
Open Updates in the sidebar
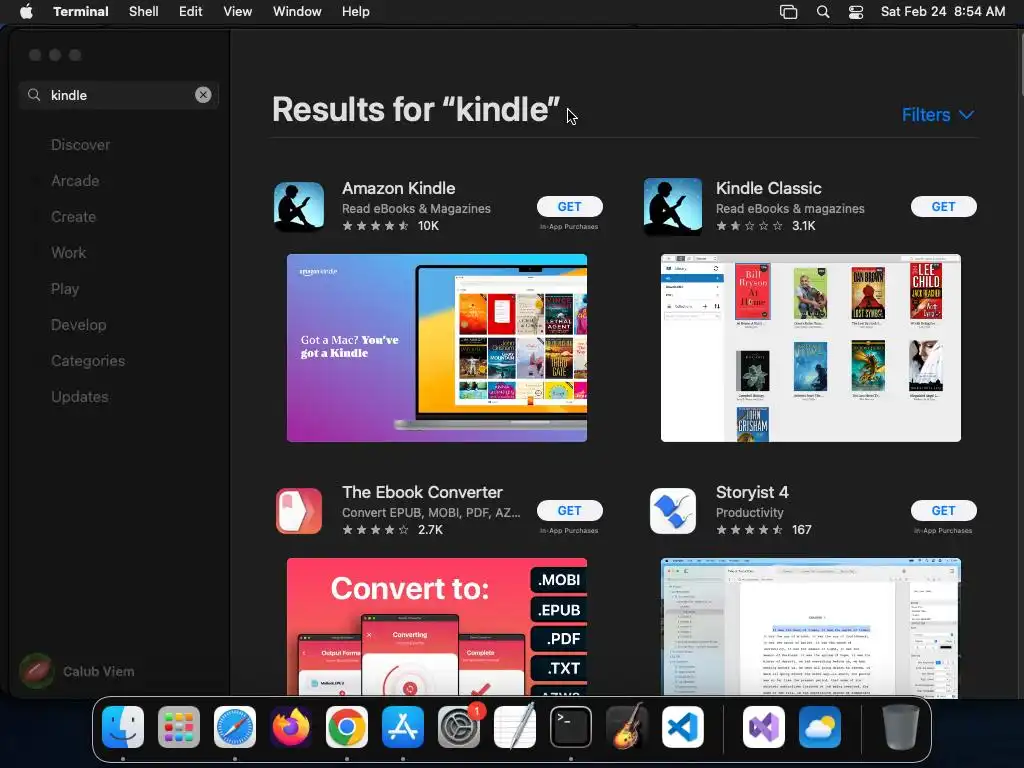(x=80, y=396)
